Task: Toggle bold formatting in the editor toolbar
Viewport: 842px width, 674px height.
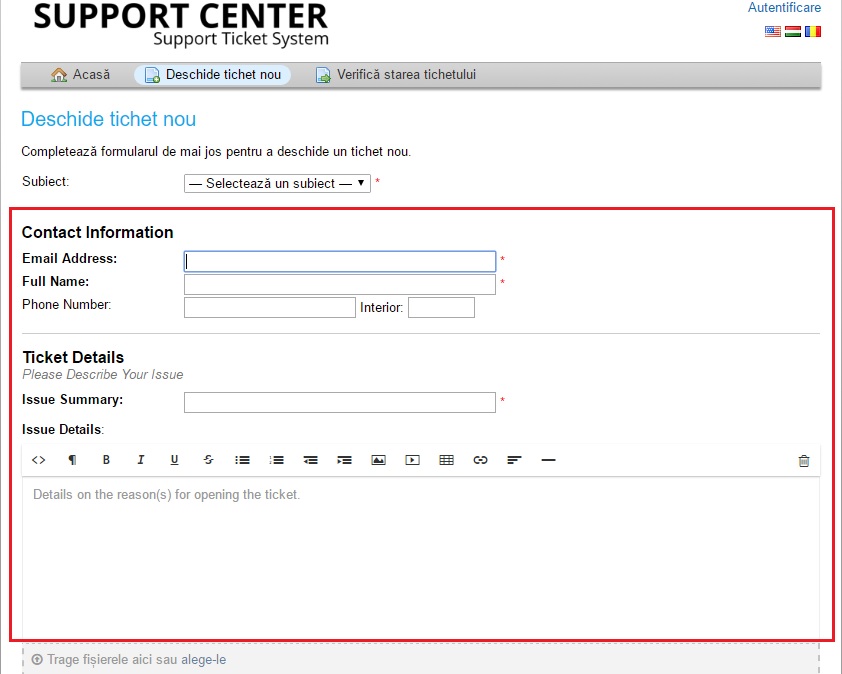Action: point(106,460)
